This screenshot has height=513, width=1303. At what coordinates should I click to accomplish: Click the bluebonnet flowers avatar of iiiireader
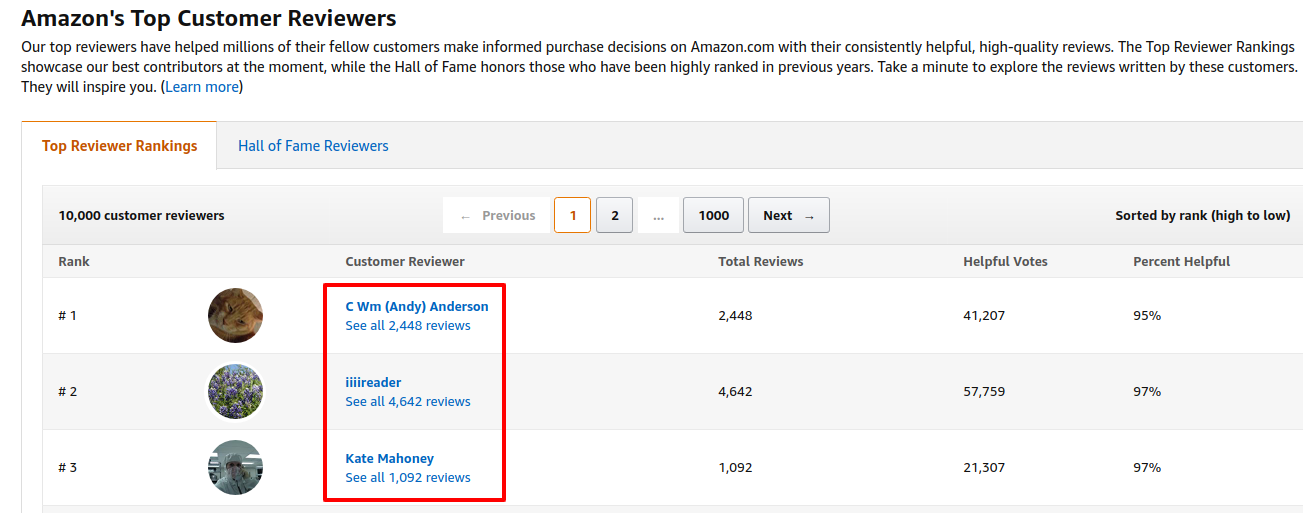tap(236, 392)
